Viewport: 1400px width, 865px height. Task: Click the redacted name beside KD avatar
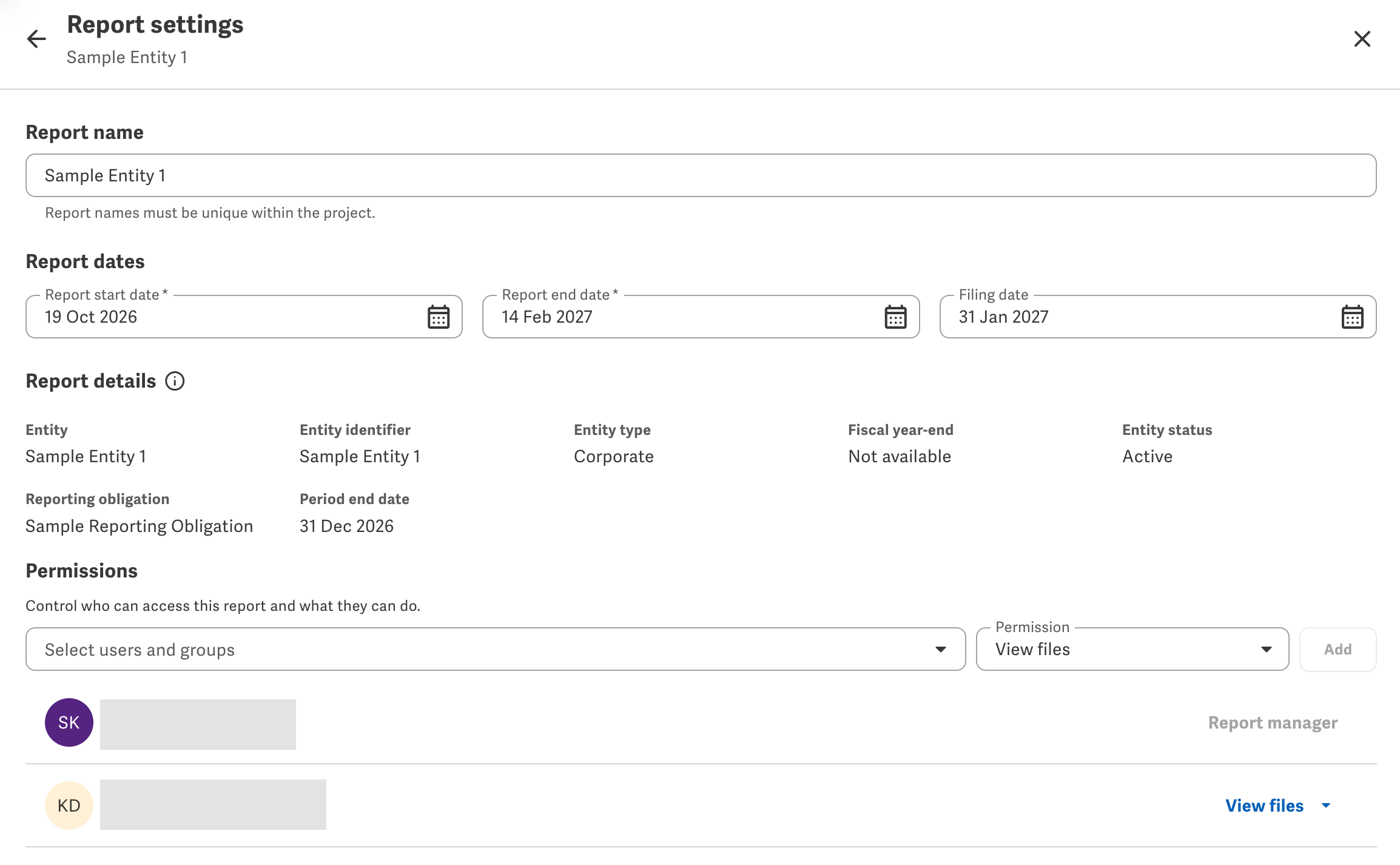tap(213, 804)
